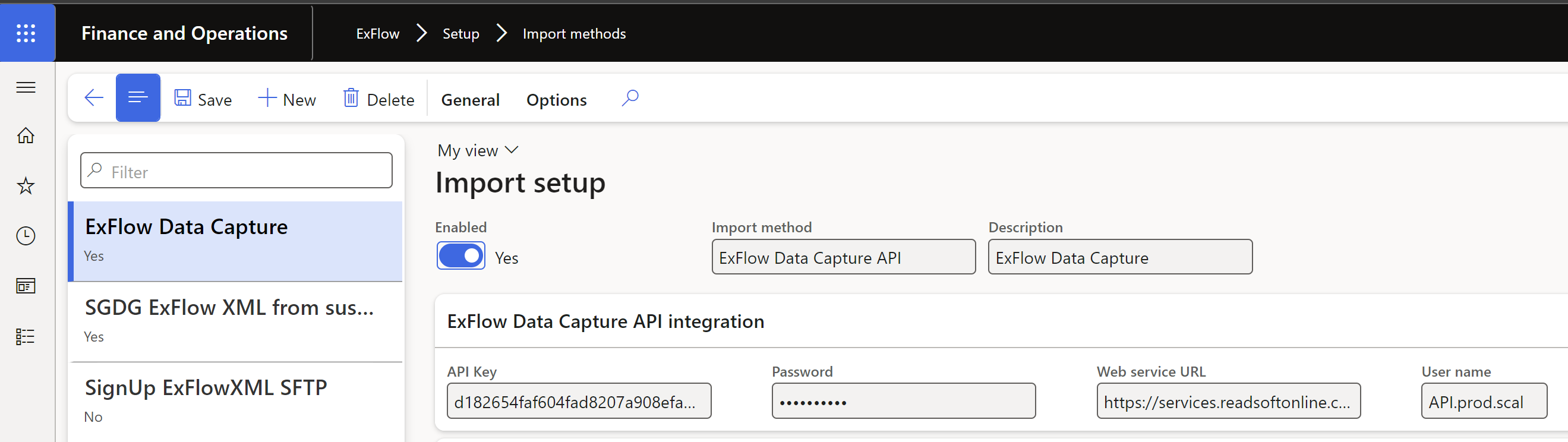The width and height of the screenshot is (1568, 442).
Task: Select ExFlow Data Capture in the list
Action: (x=235, y=241)
